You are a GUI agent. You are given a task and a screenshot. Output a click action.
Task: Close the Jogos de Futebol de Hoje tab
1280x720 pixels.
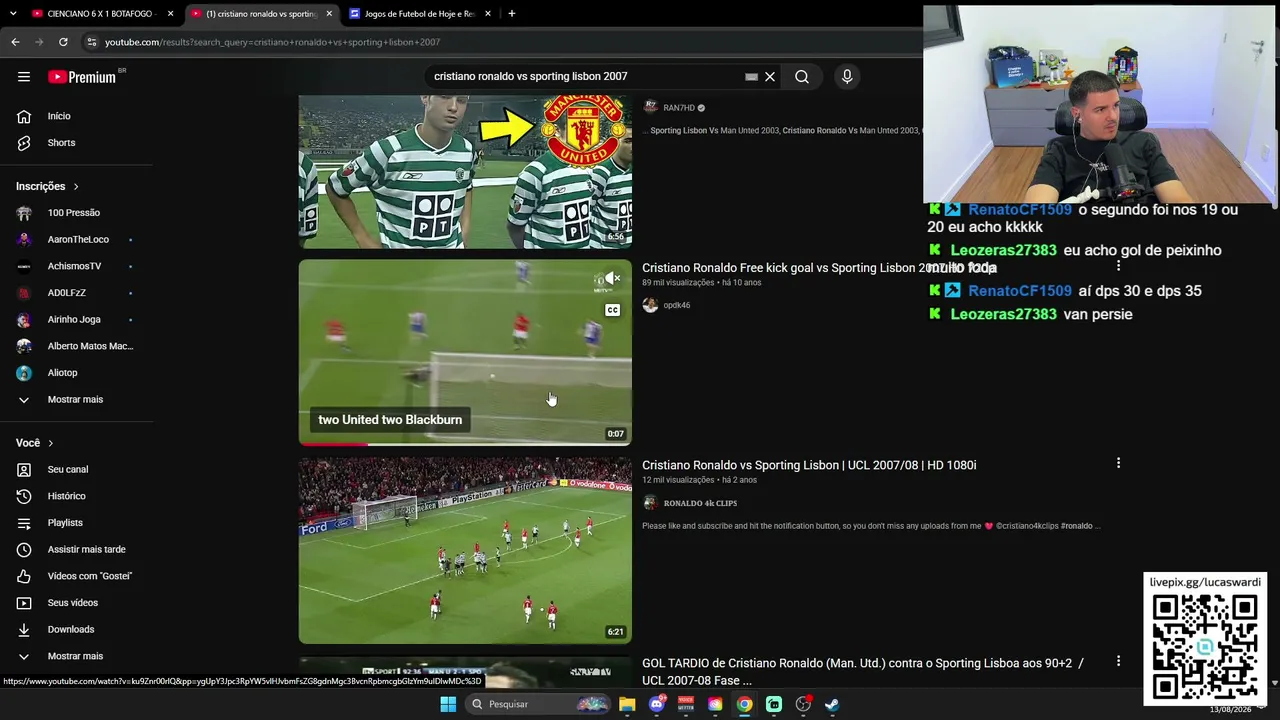pos(488,14)
